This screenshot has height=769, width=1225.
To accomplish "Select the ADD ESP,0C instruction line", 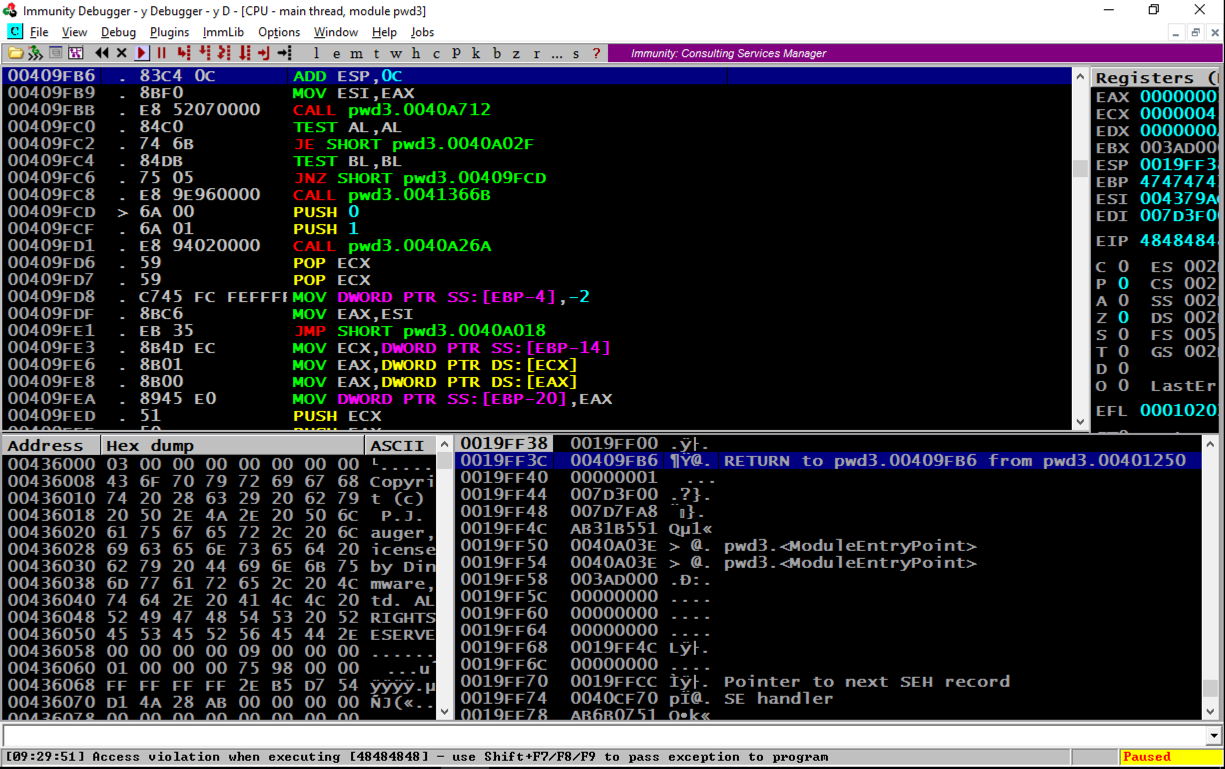I will click(536, 76).
